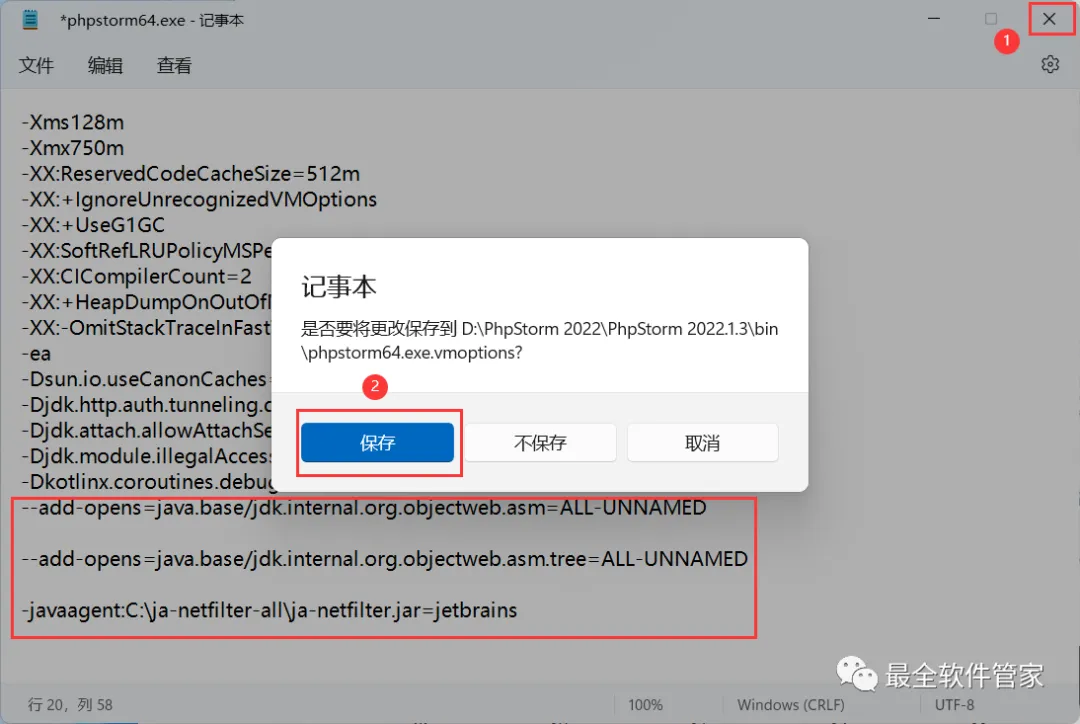
Task: Open the 编辑 menu
Action: click(x=105, y=65)
